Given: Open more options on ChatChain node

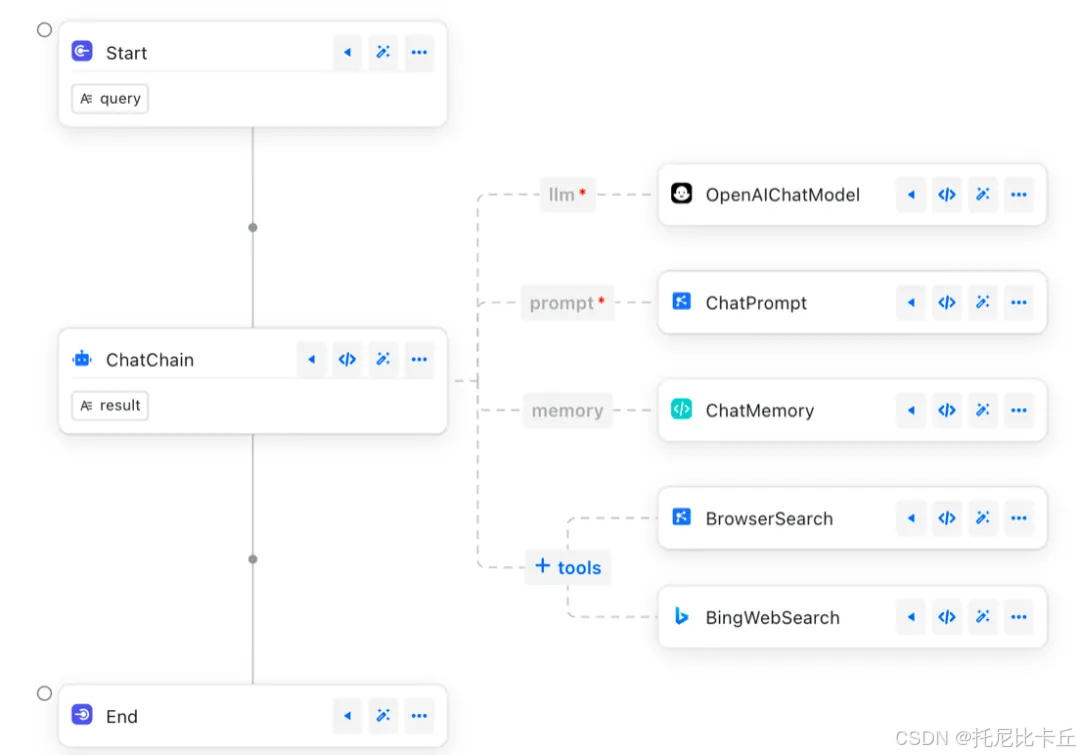Looking at the screenshot, I should tap(419, 359).
